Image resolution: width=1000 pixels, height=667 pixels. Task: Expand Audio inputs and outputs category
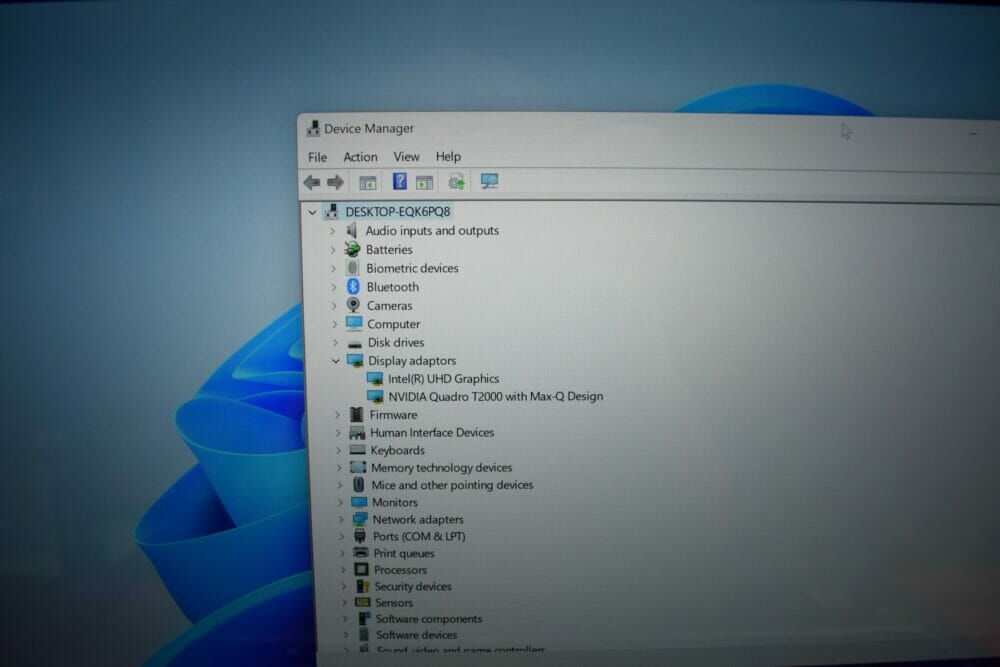click(332, 231)
